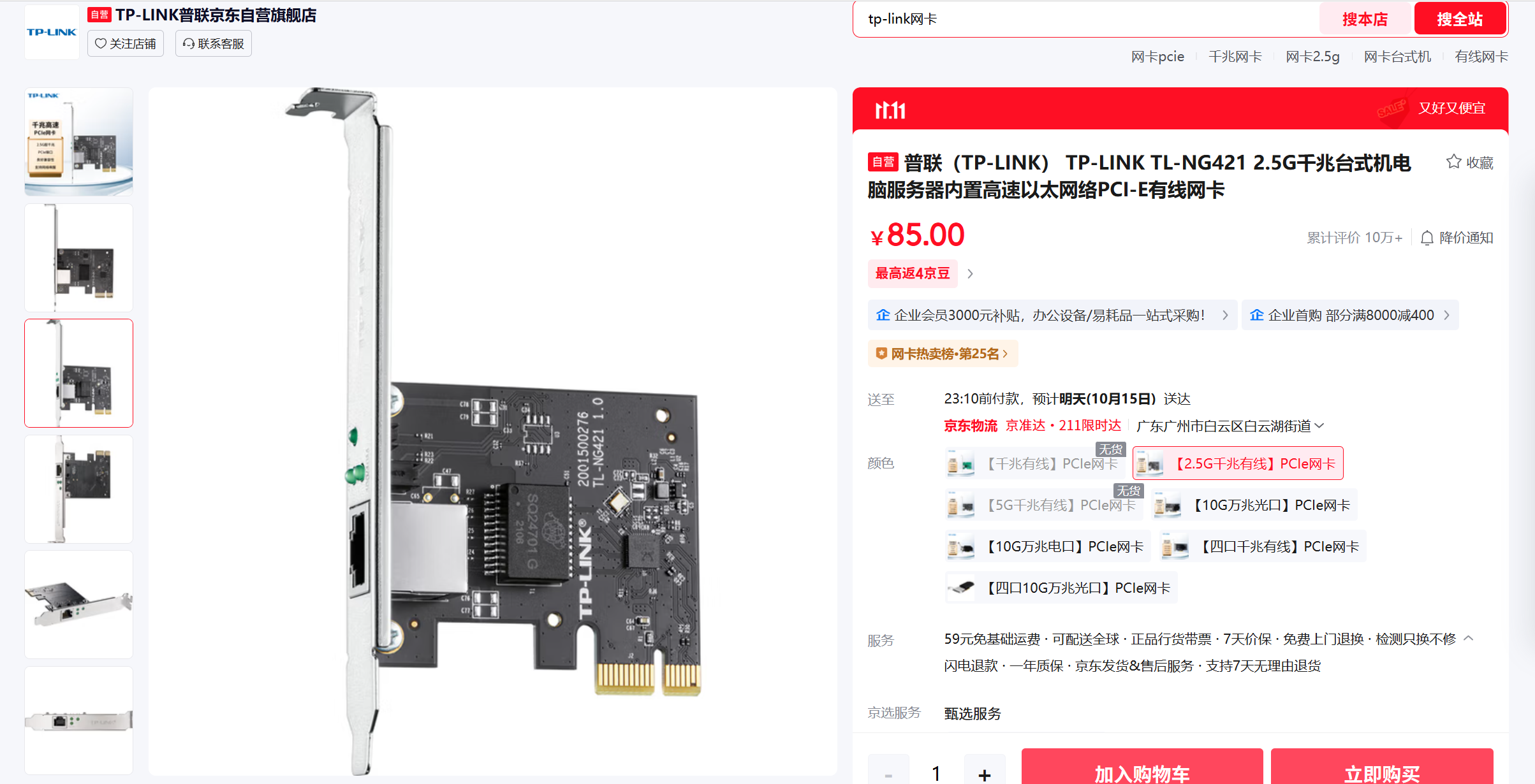The image size is (1535, 784).
Task: Click the enterprise member subsidy icon banner
Action: coord(1052,315)
